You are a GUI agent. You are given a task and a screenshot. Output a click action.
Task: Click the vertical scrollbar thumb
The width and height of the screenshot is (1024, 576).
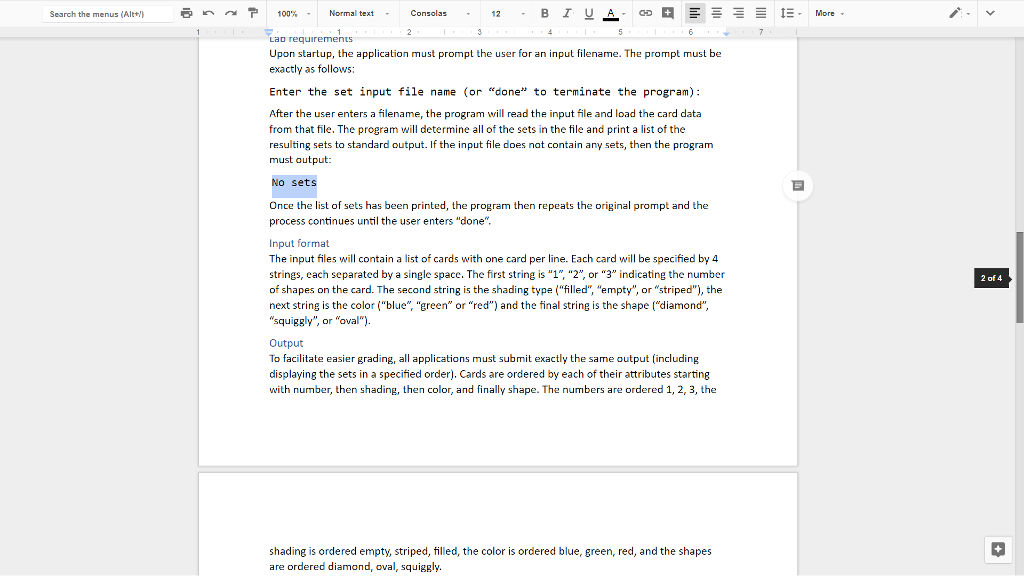click(1019, 277)
